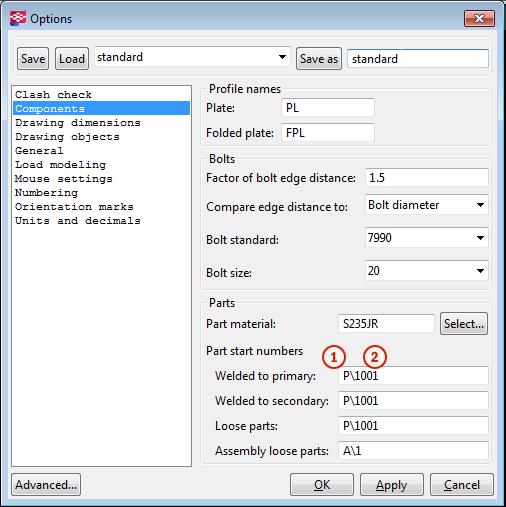
Task: Edit Factor of bolt edge distance field
Action: click(427, 178)
